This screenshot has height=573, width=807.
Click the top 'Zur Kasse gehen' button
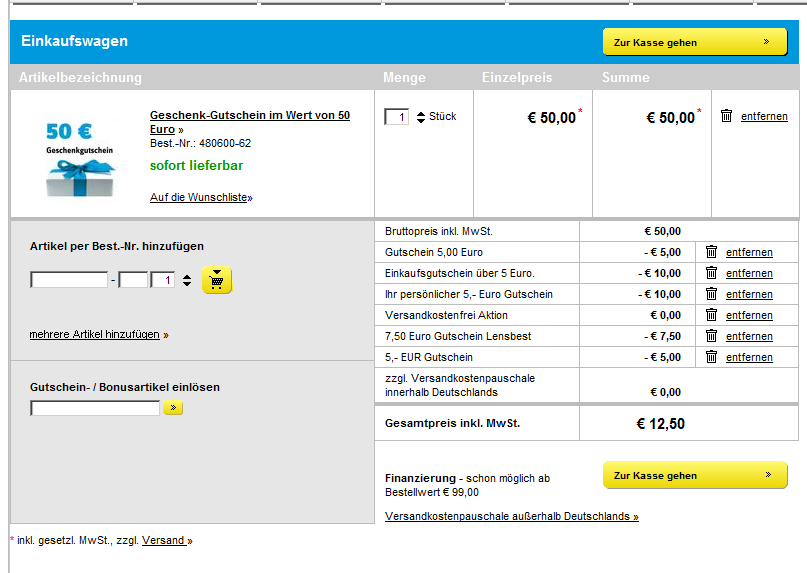click(x=695, y=42)
